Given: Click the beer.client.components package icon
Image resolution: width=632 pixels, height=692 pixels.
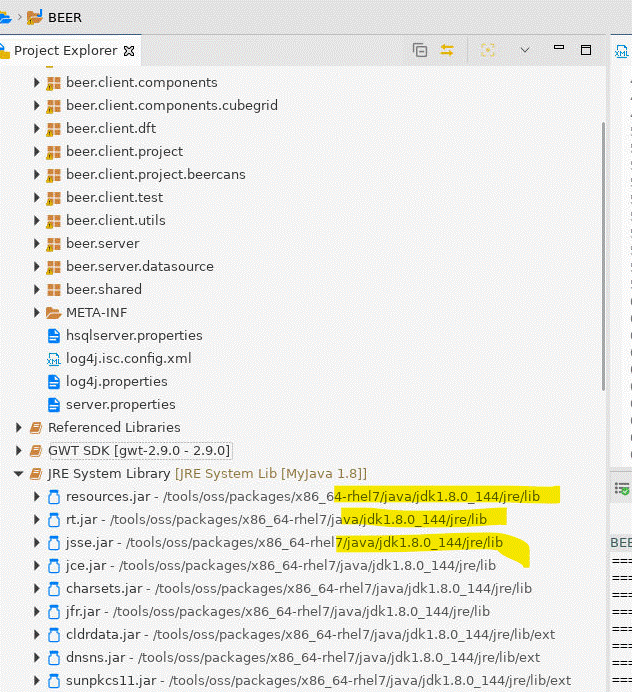Looking at the screenshot, I should click(x=53, y=83).
